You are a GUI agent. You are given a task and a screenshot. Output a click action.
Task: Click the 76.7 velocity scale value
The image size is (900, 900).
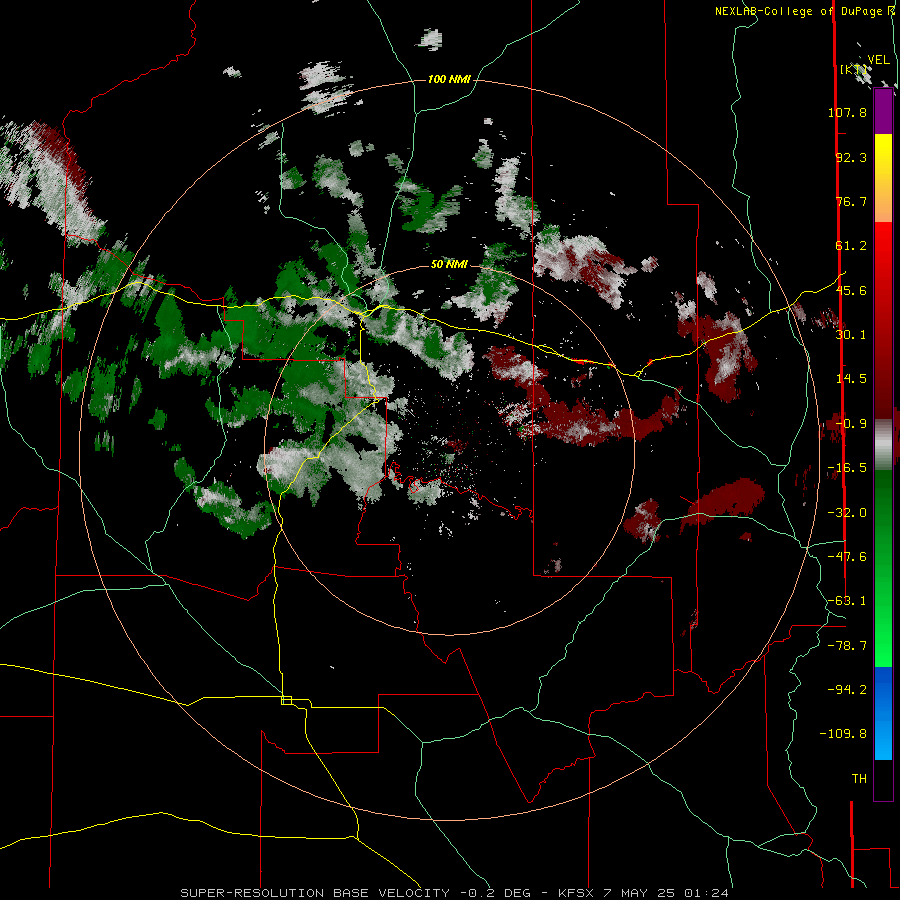[851, 201]
